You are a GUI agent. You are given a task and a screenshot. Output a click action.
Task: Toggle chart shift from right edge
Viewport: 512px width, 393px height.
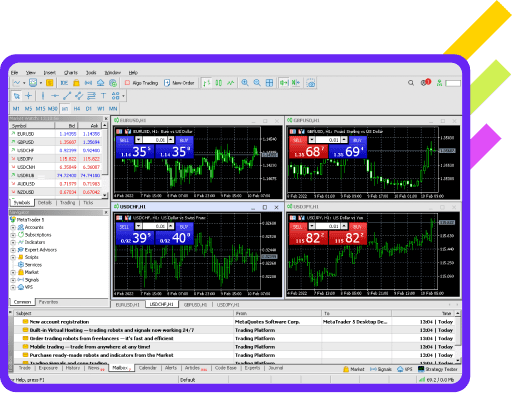pos(296,83)
